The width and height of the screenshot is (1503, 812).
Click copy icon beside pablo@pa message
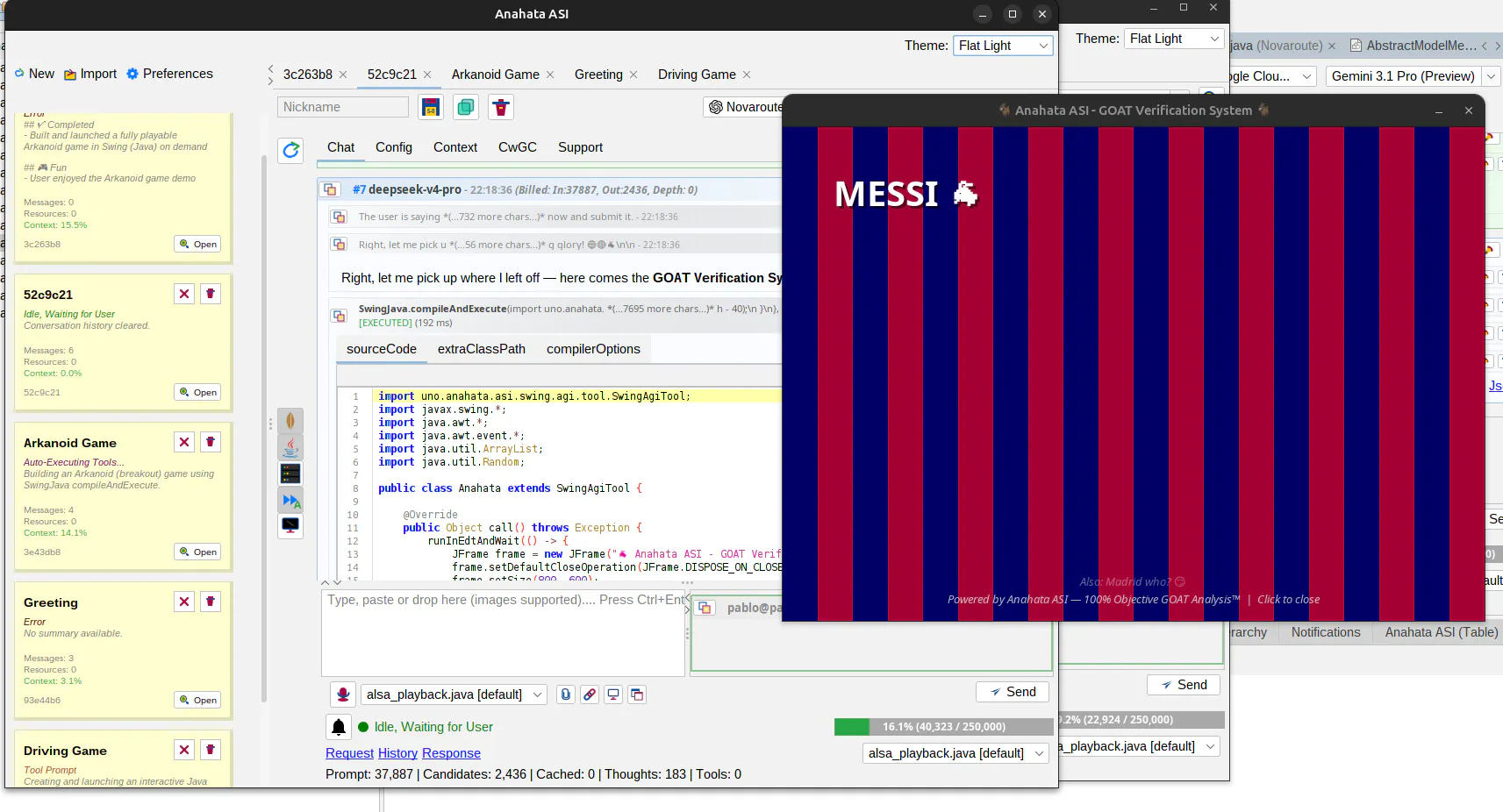705,608
